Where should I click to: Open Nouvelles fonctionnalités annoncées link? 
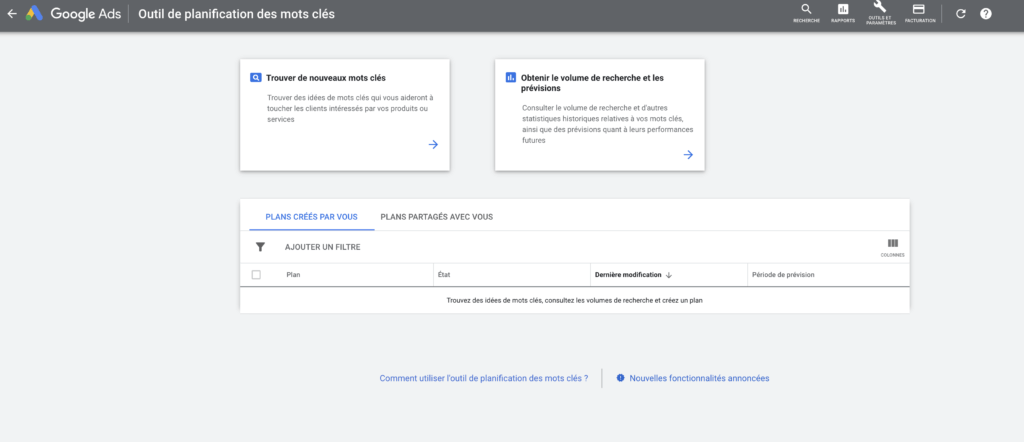click(x=699, y=378)
